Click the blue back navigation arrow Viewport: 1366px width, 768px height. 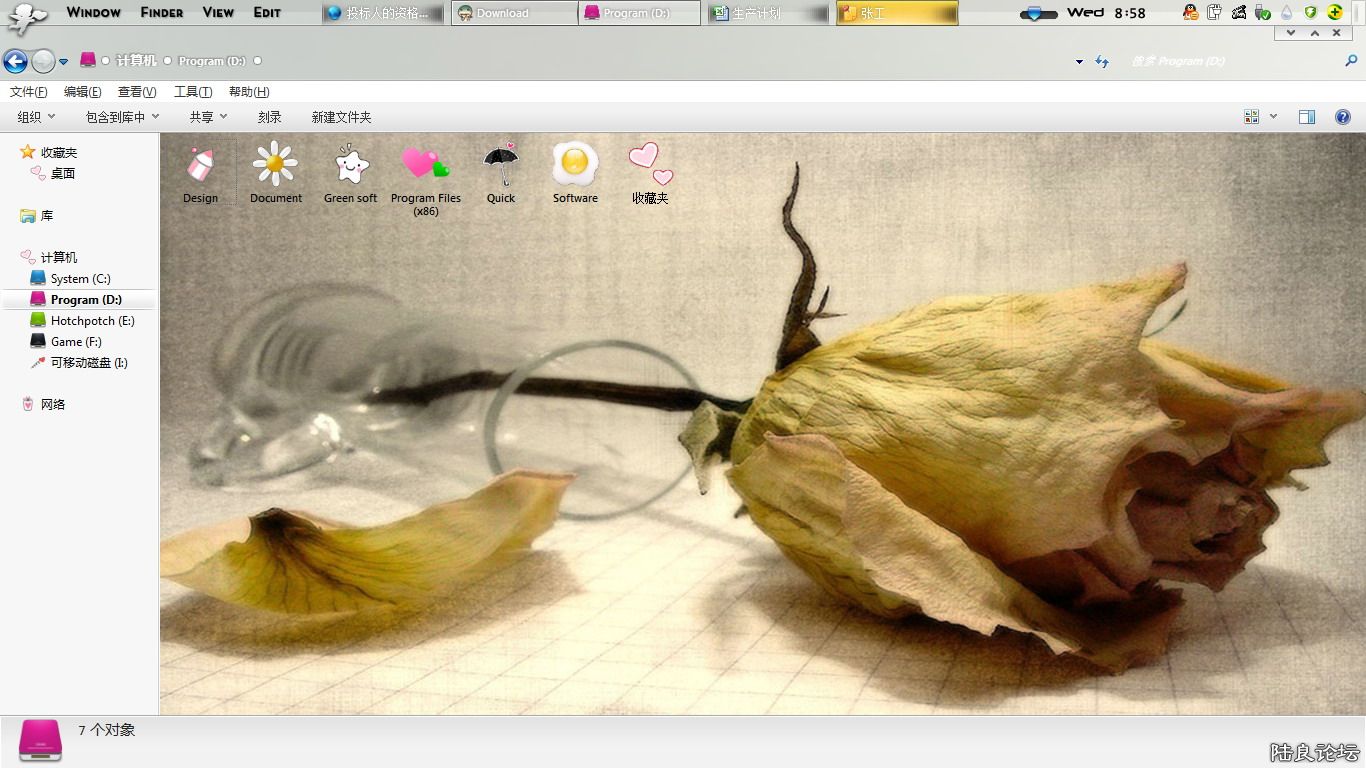[x=15, y=61]
